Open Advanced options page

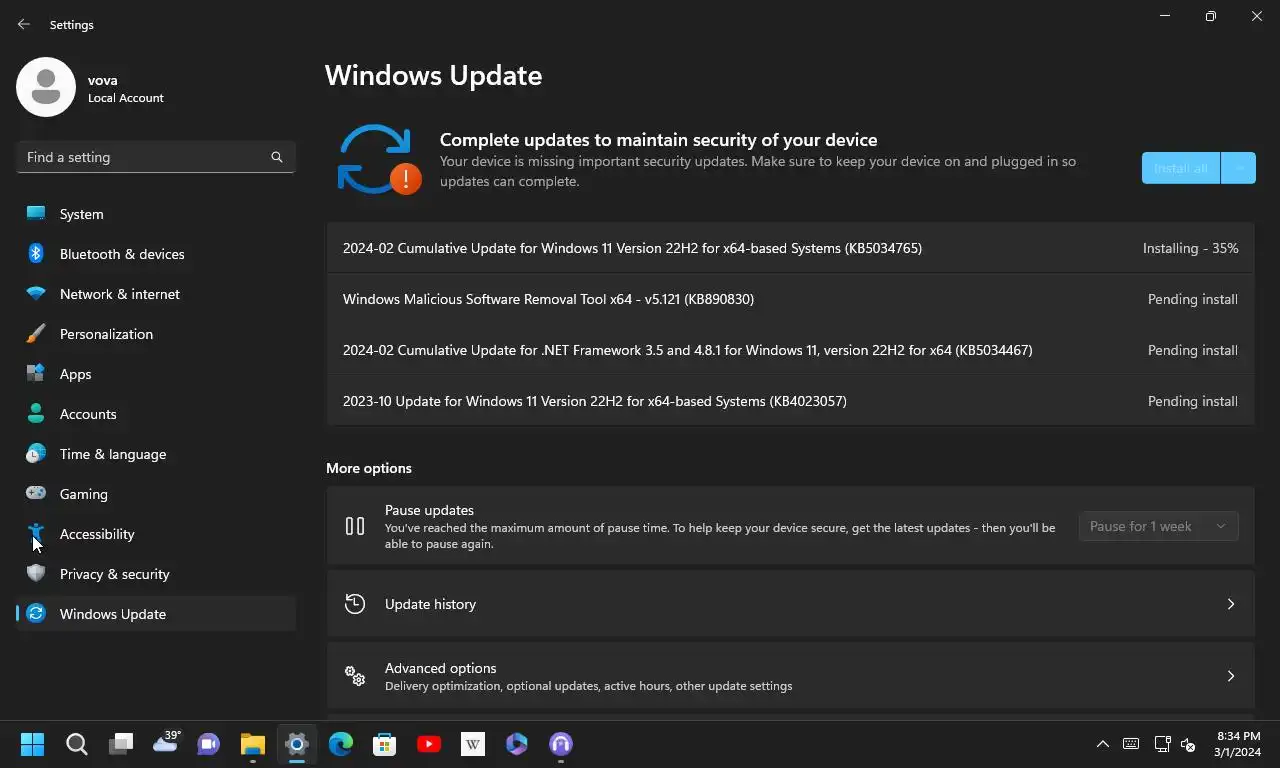790,676
